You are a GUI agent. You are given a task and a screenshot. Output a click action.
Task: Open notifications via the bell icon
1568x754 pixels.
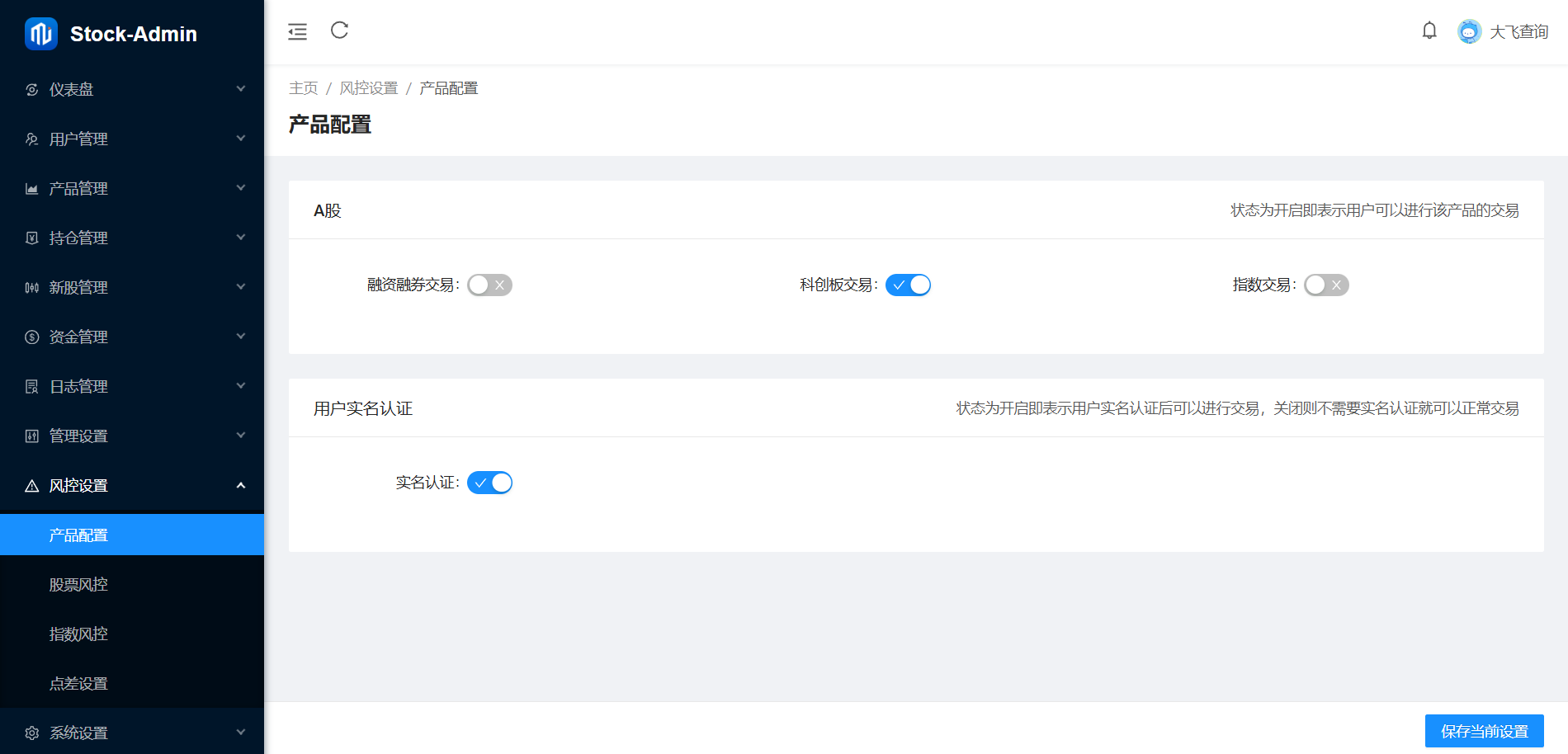point(1429,31)
